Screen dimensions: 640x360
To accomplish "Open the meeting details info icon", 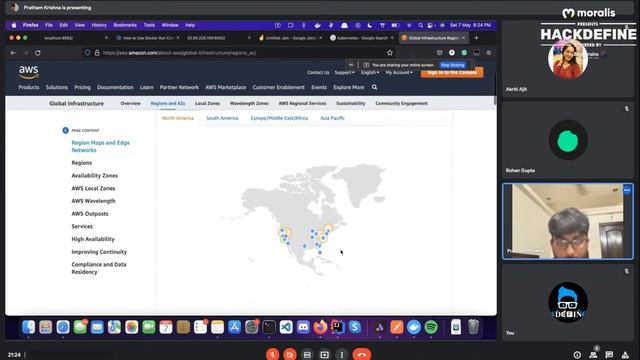I will pos(577,355).
